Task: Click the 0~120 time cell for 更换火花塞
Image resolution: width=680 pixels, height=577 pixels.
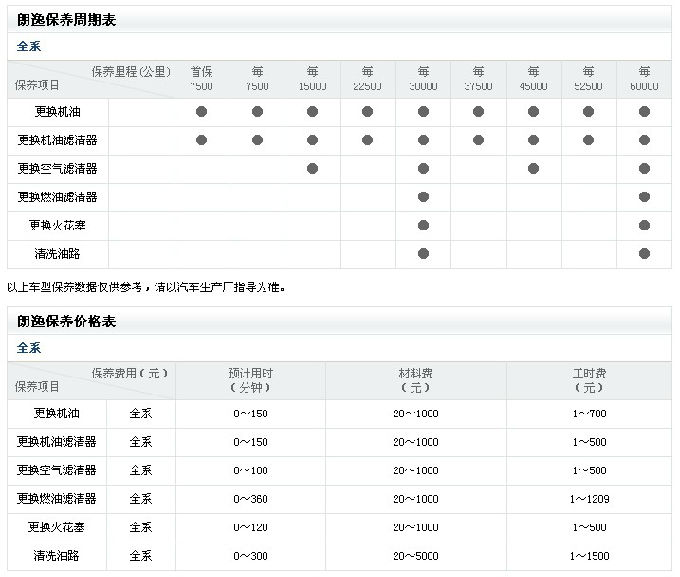Action: [x=250, y=528]
